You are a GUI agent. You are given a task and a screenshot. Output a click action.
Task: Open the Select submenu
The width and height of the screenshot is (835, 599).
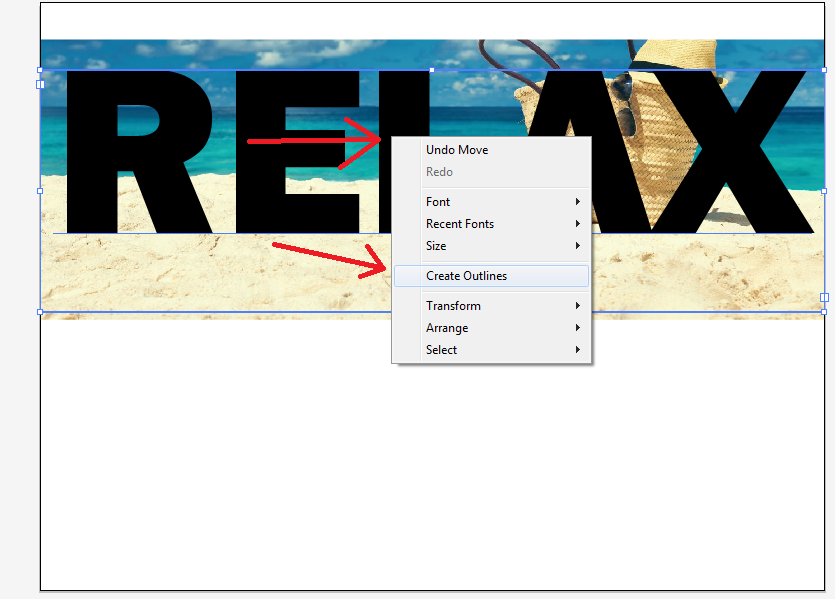[x=491, y=349]
